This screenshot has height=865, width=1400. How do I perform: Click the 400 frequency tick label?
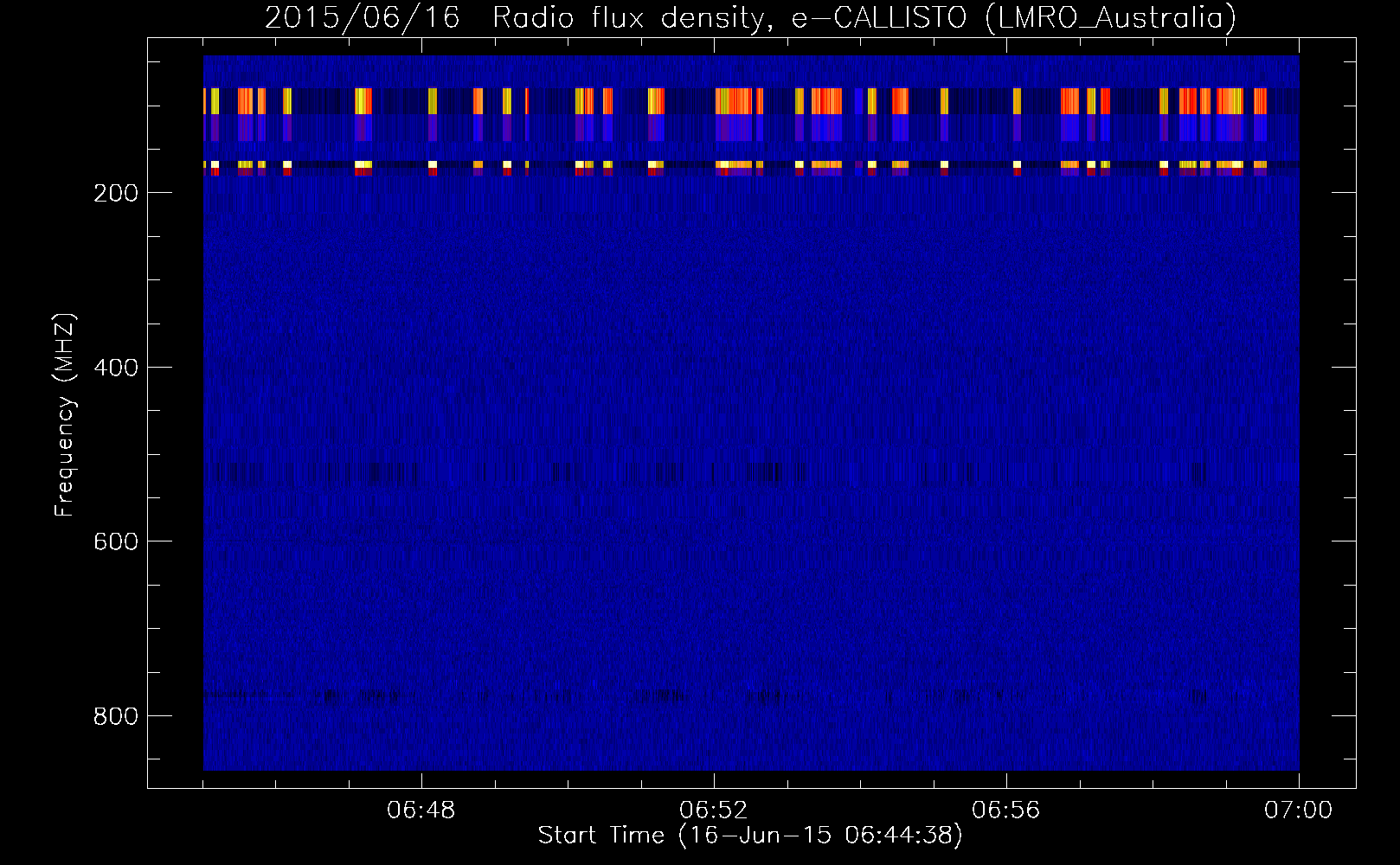(116, 368)
